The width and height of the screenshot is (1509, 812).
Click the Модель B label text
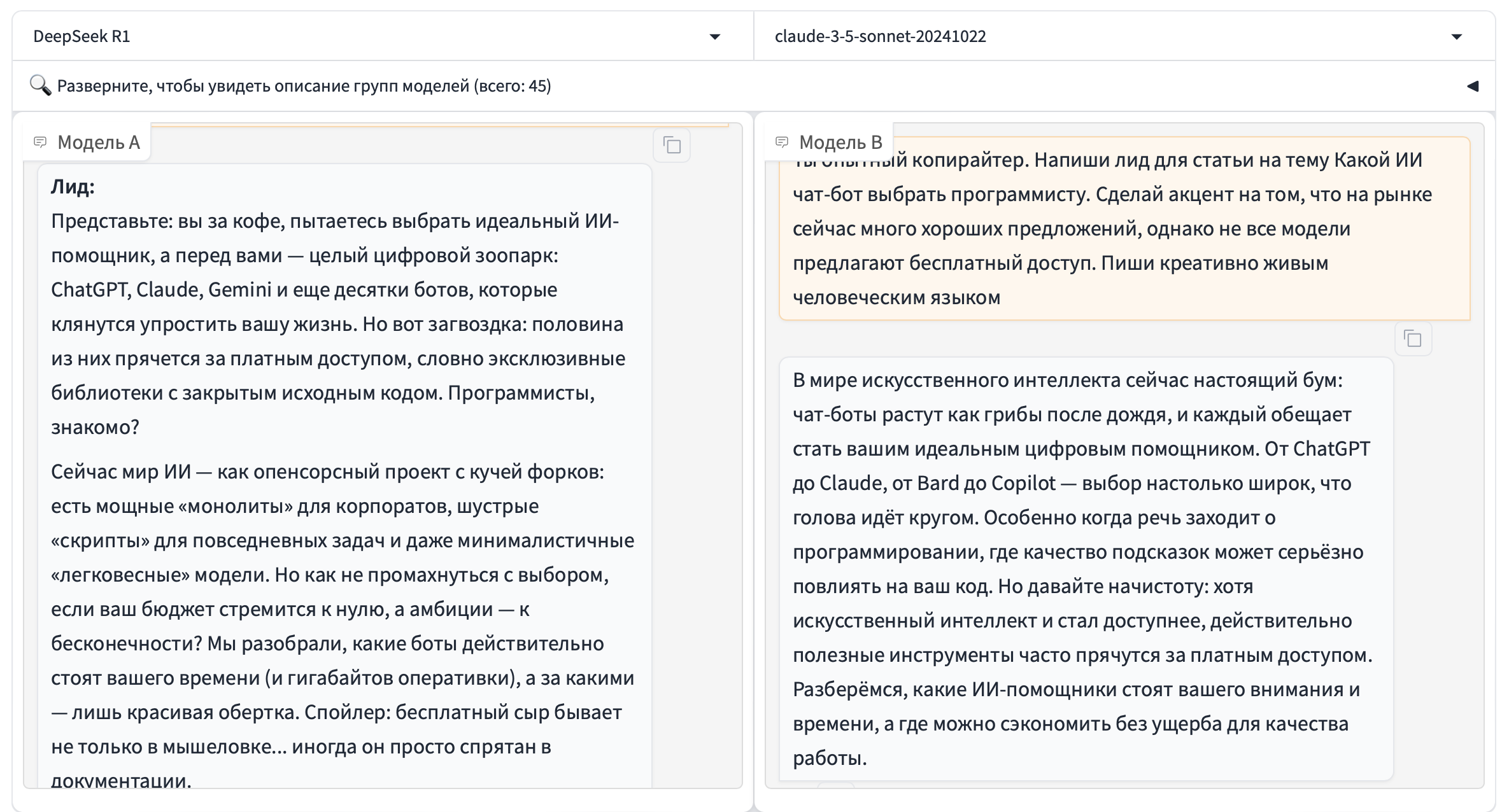(840, 143)
